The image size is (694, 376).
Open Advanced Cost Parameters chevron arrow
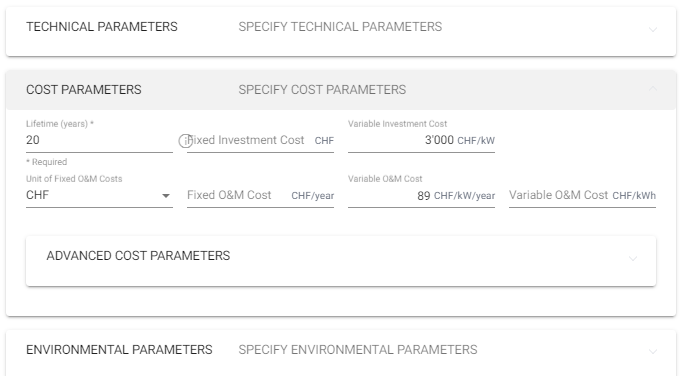[633, 258]
